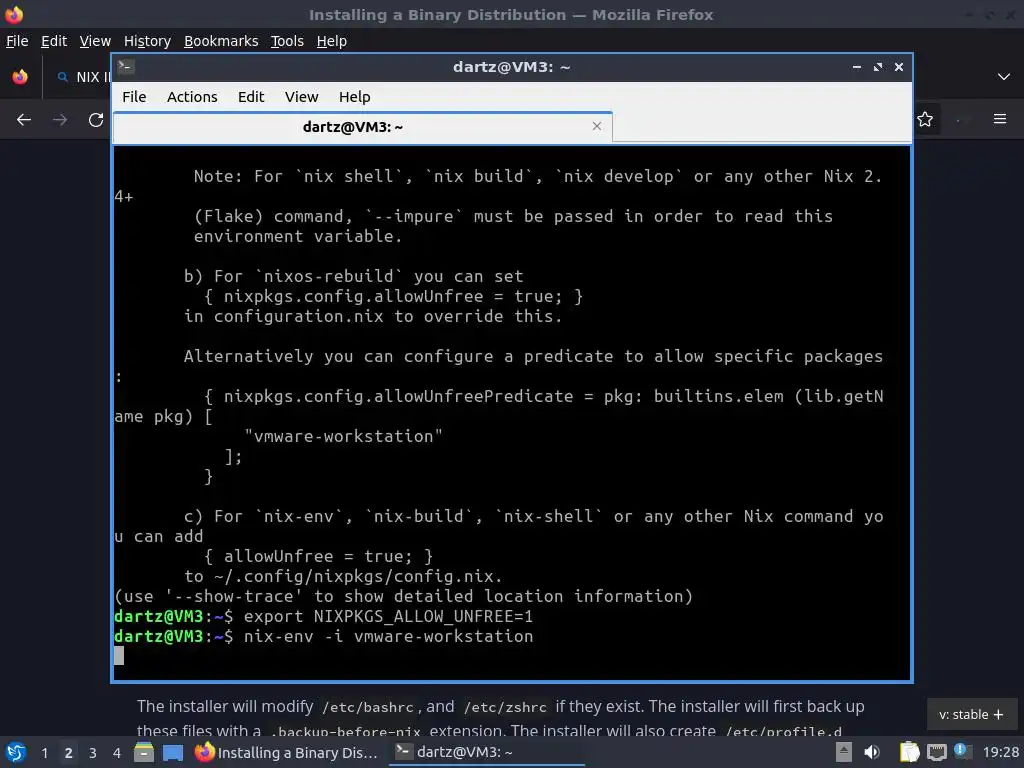Click the terminal icon in the terminal title bar
1024x768 pixels.
tap(126, 67)
